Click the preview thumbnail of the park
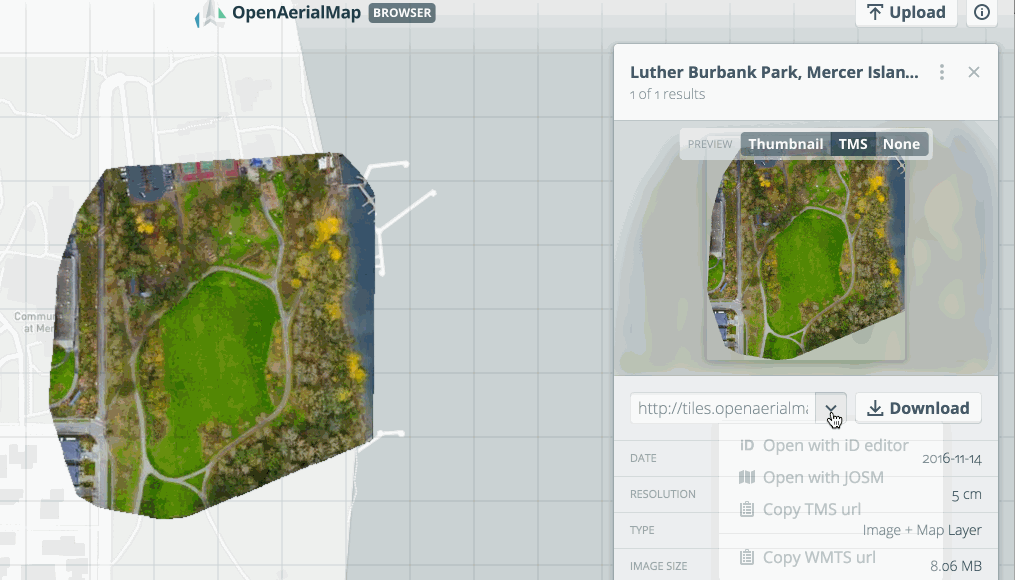The width and height of the screenshot is (1015, 580). 805,260
